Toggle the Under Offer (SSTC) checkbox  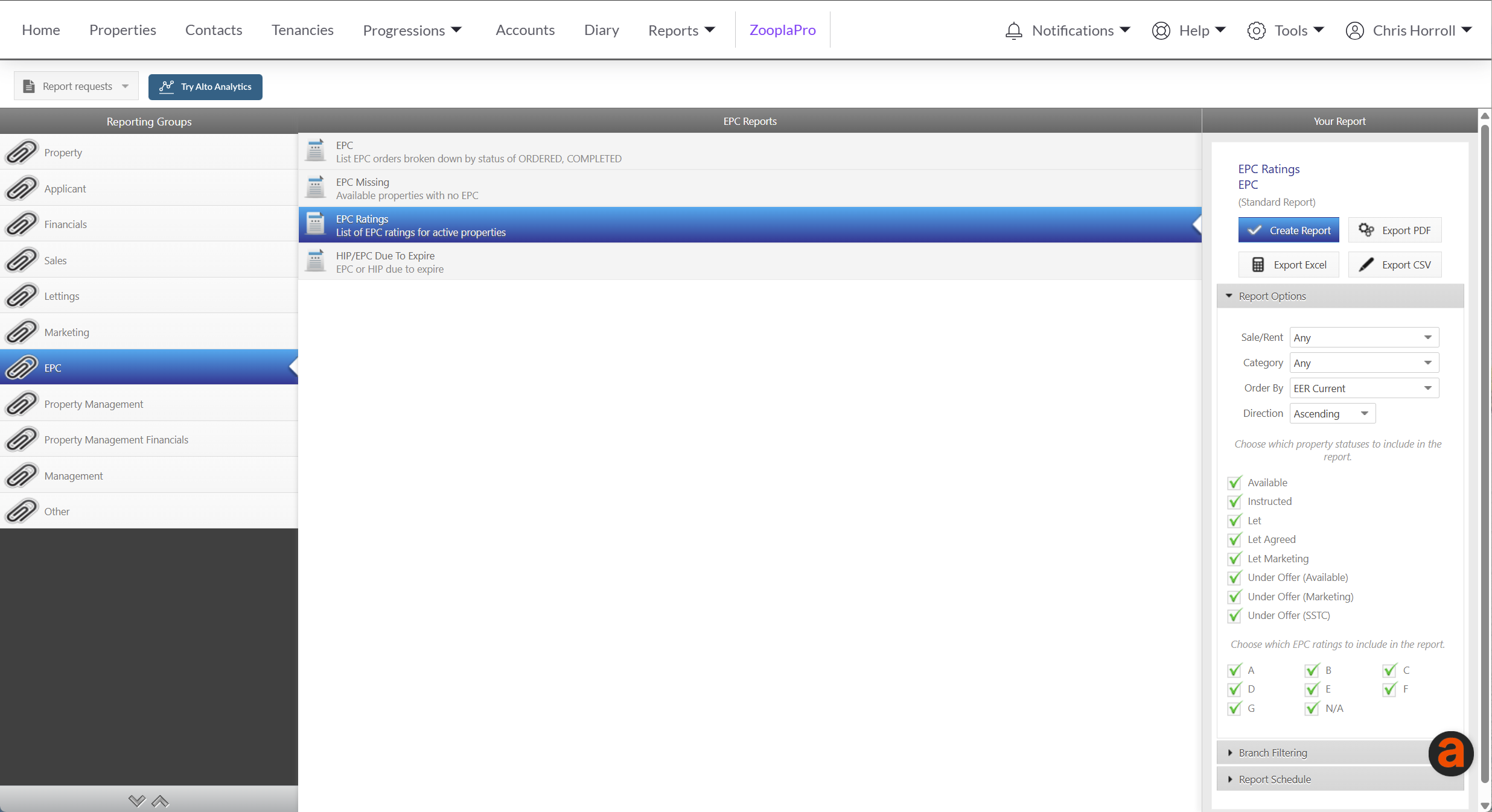(x=1235, y=615)
